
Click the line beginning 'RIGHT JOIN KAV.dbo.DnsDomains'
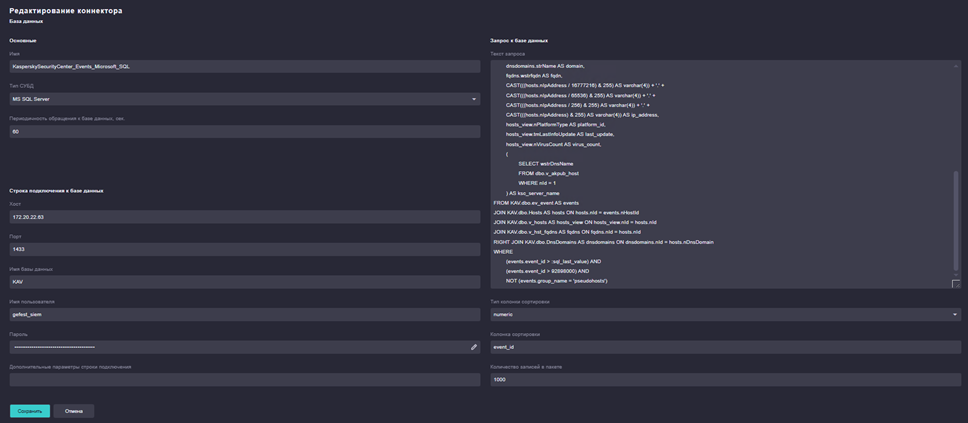[x=603, y=242]
